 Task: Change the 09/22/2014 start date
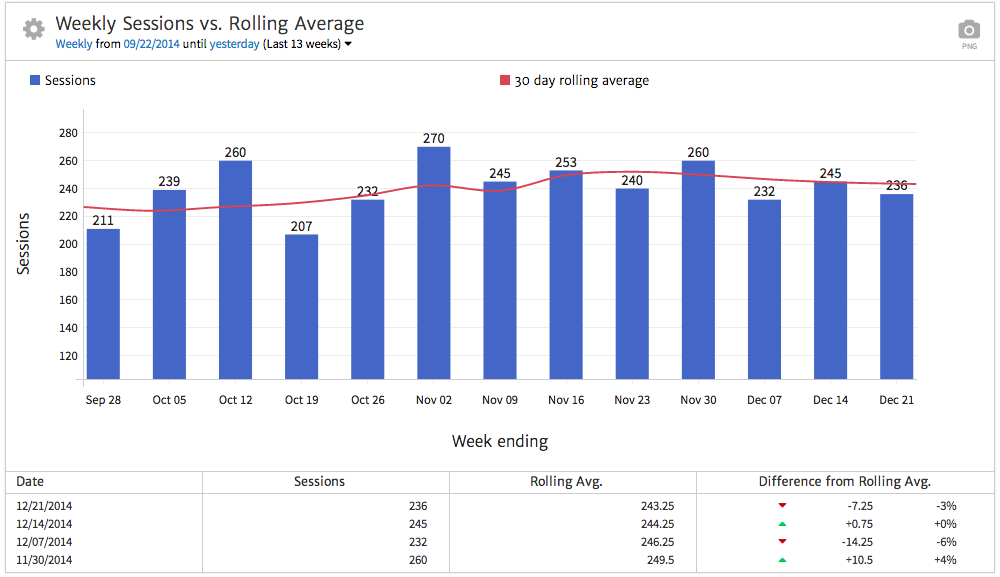pyautogui.click(x=152, y=44)
